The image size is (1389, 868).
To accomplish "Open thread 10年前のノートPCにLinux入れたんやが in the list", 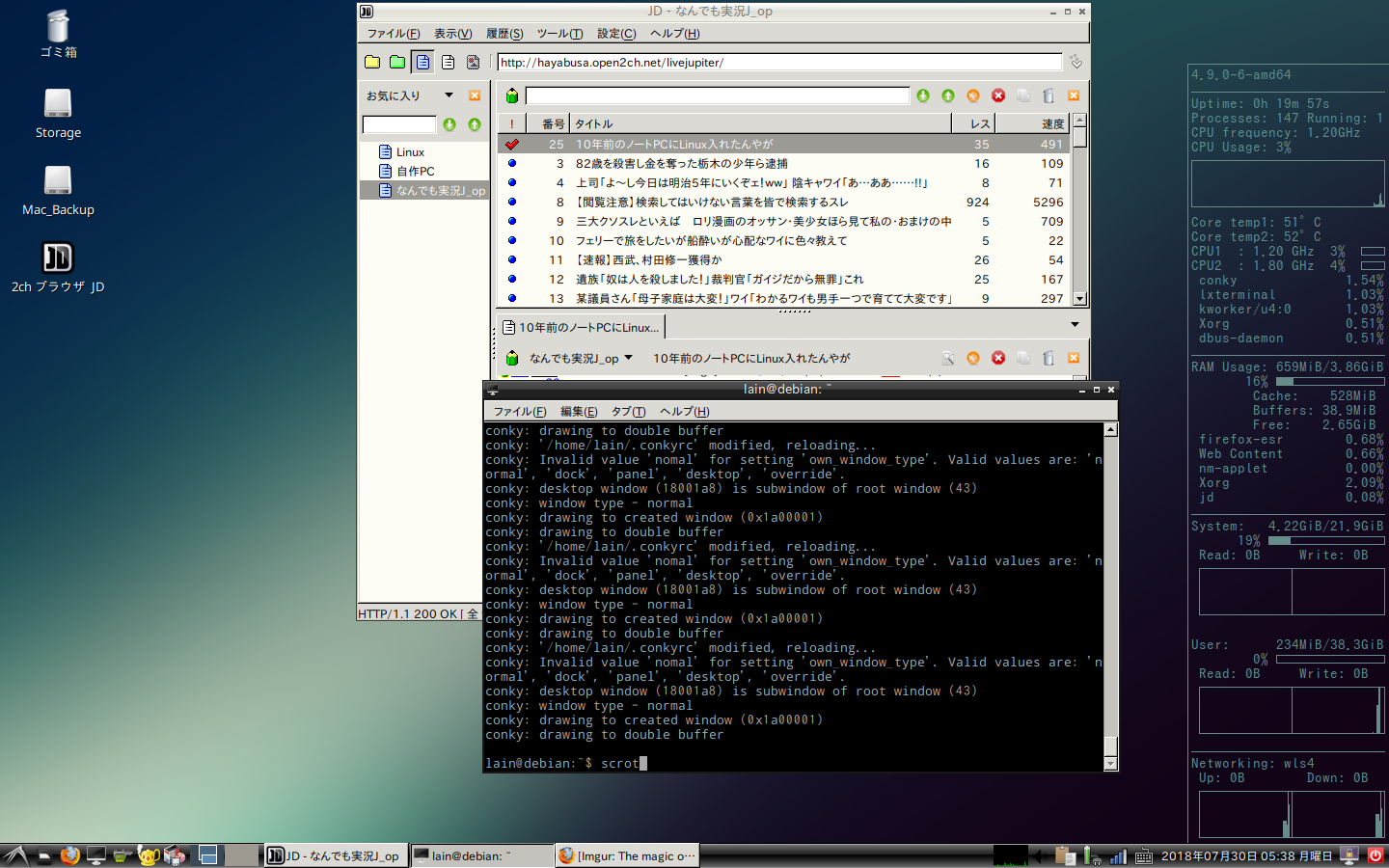I will pyautogui.click(x=783, y=144).
